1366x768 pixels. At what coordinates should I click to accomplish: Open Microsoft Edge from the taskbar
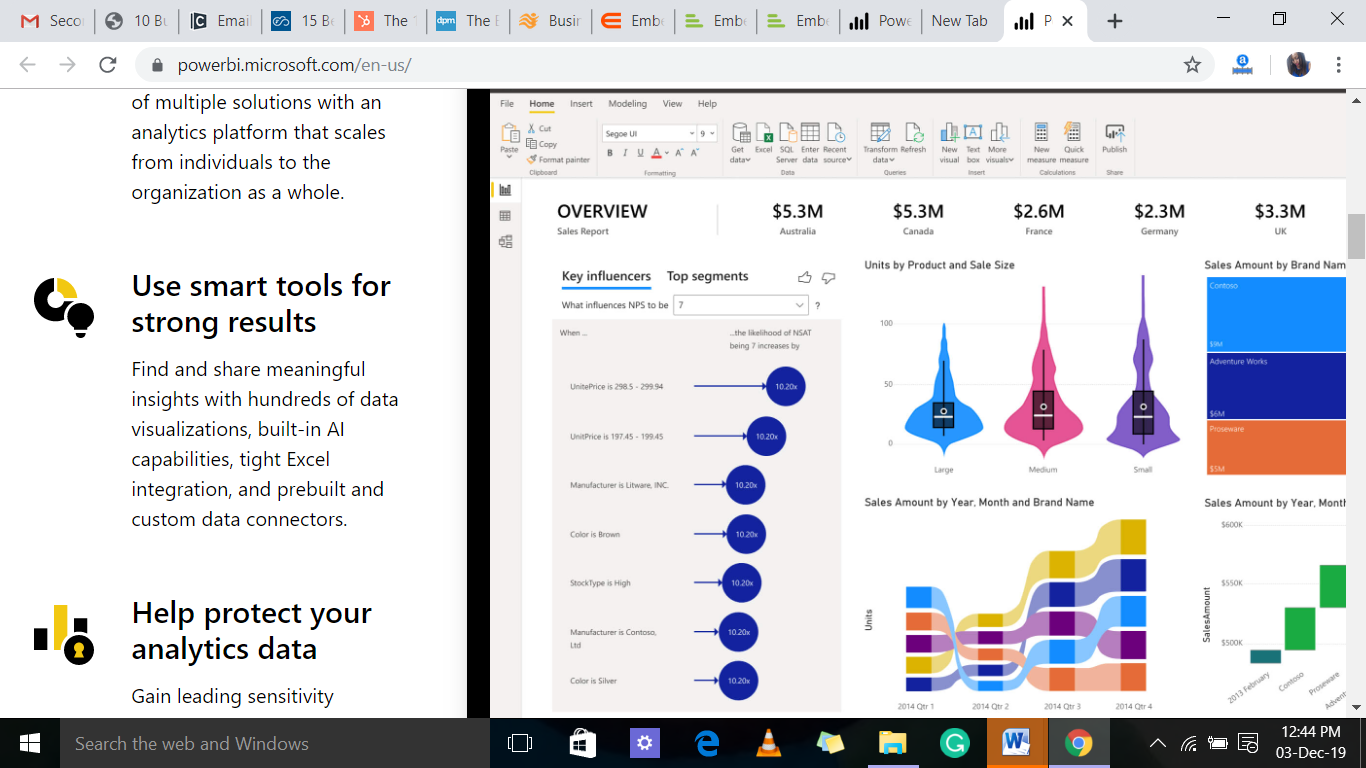[707, 743]
